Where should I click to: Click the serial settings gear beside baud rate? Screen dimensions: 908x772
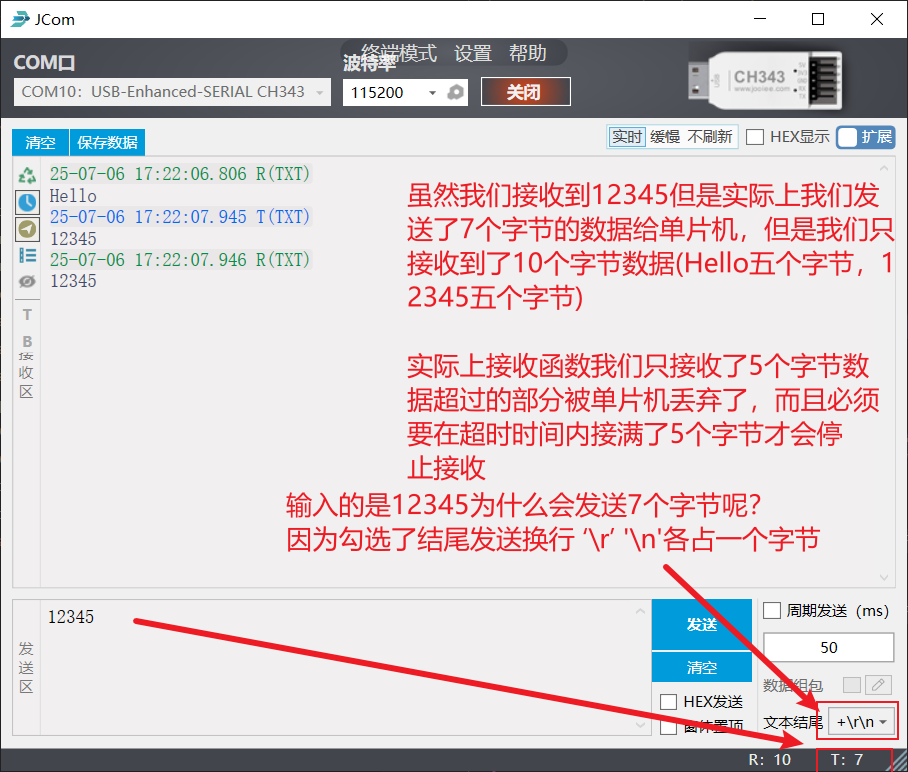click(x=456, y=92)
